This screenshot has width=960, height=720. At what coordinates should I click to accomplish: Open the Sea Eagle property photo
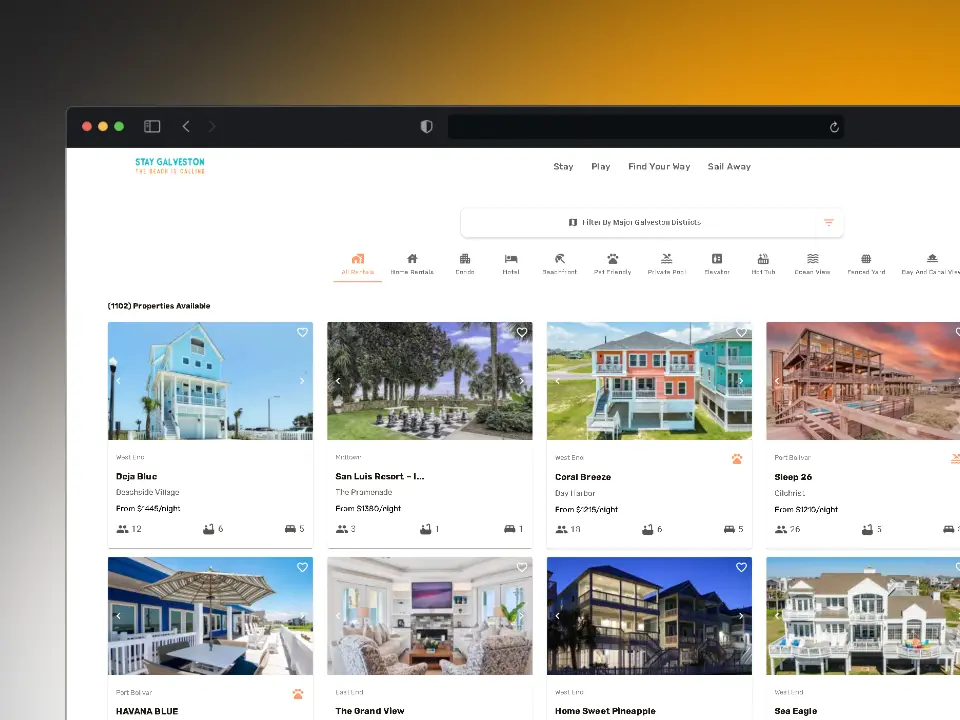(x=863, y=616)
